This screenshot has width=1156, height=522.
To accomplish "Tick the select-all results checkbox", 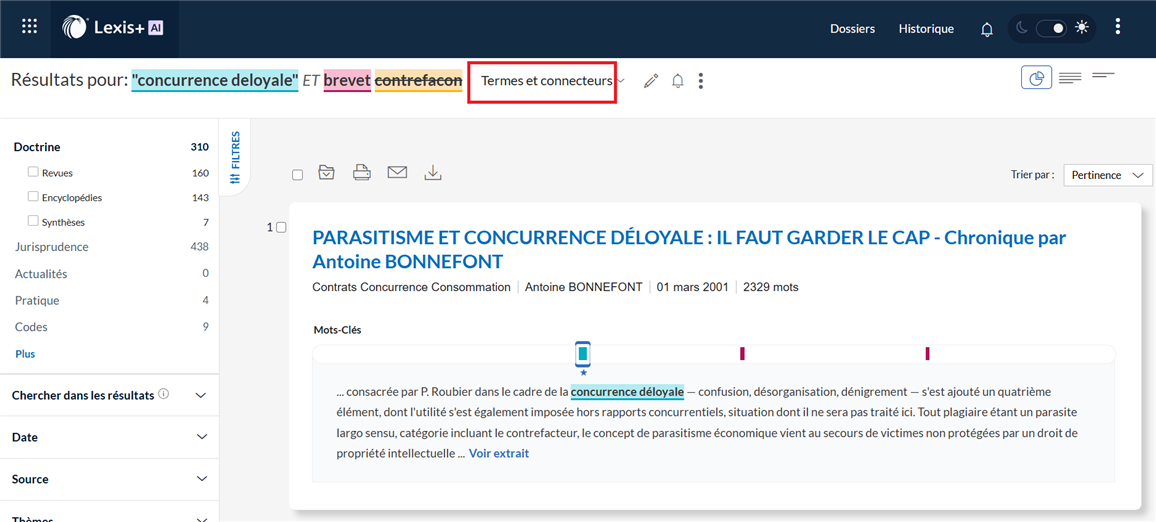I will [297, 175].
